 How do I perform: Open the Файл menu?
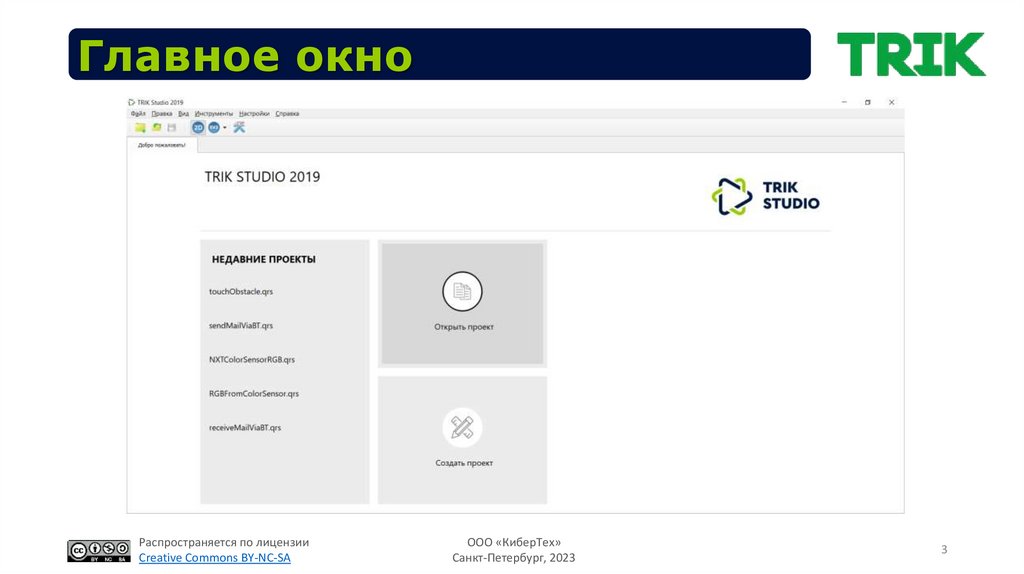(x=138, y=114)
